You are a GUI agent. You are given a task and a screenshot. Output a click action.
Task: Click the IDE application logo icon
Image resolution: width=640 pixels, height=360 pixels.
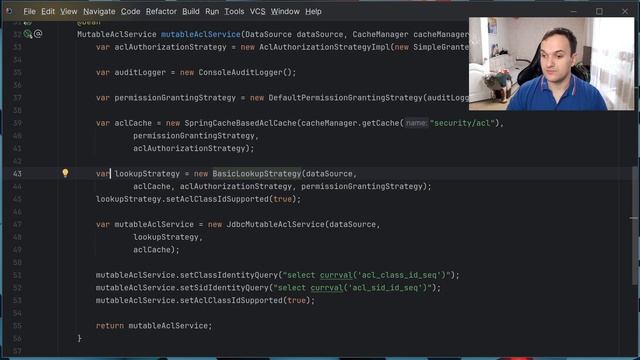(9, 11)
